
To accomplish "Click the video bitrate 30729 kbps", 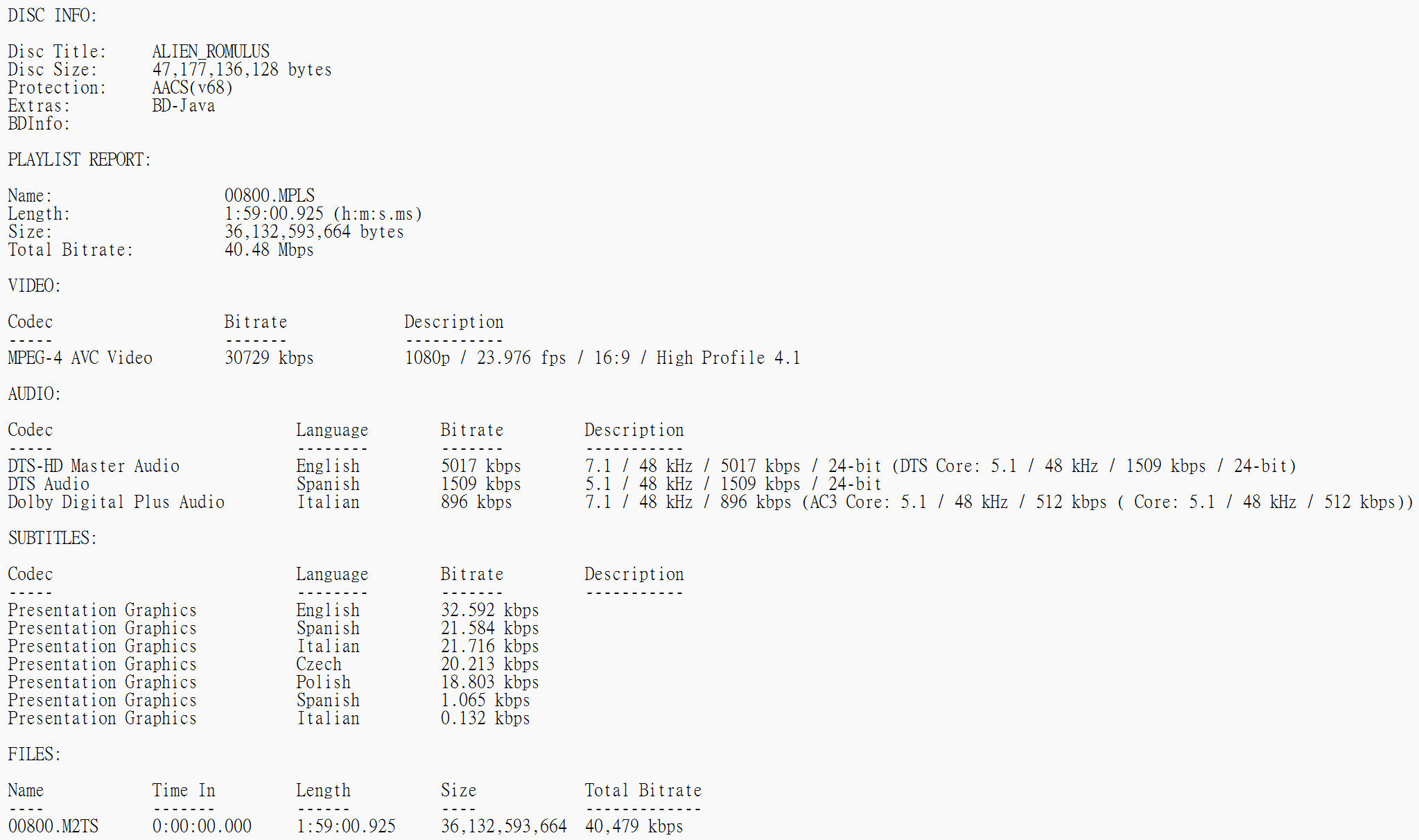I will (268, 358).
